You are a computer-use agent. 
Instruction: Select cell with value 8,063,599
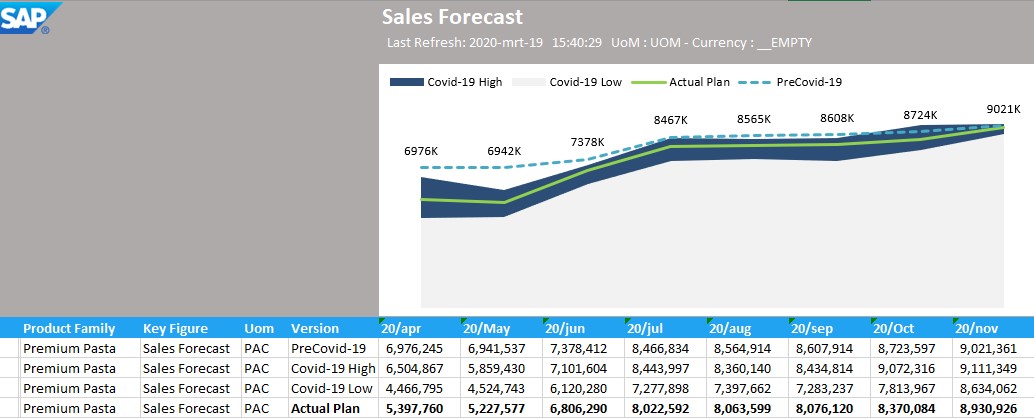coord(747,408)
